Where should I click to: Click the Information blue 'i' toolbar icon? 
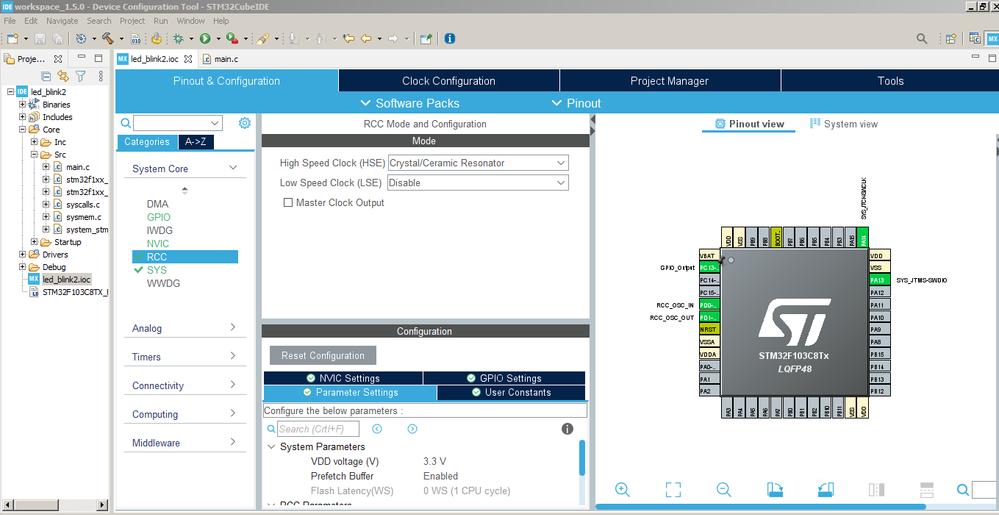tap(450, 39)
